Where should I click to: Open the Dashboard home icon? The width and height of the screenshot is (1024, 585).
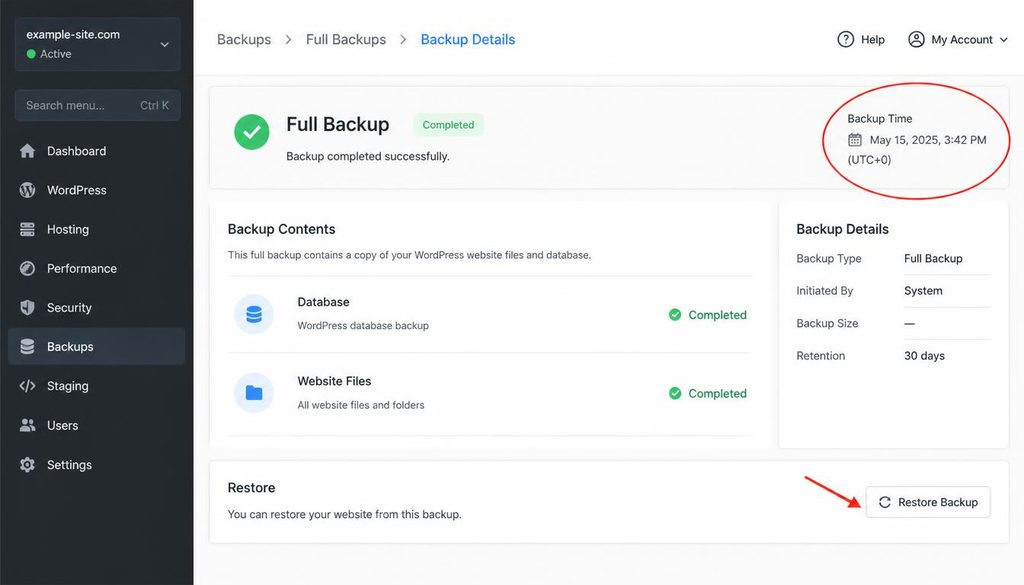click(x=27, y=151)
